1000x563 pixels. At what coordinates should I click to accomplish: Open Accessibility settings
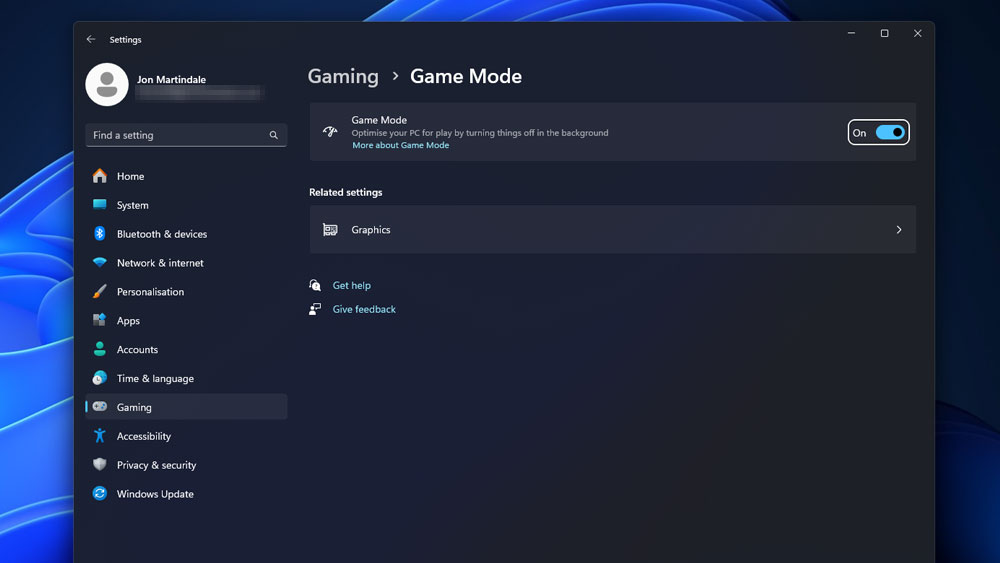click(x=186, y=435)
